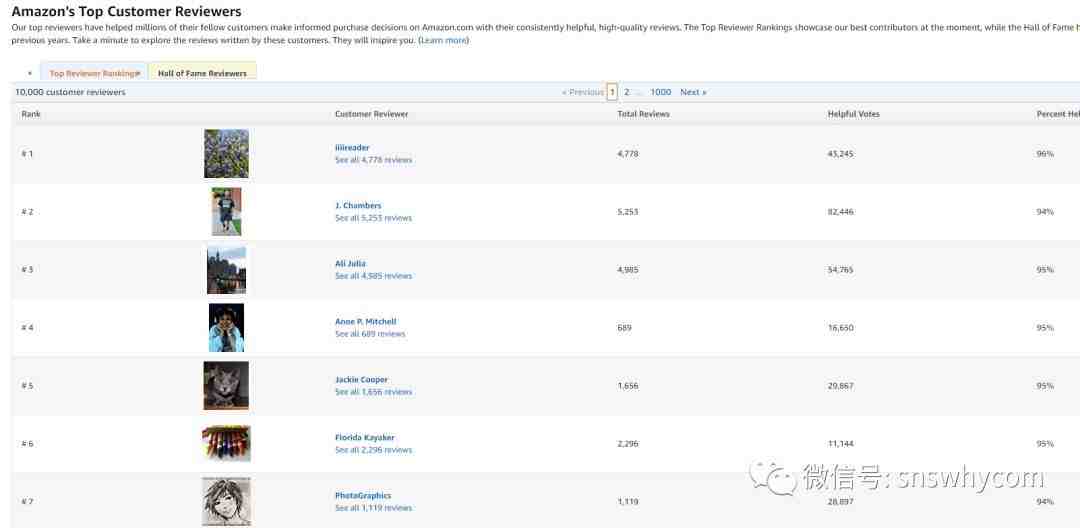Open rank 1 reviewer's flower profile picture
1080x528 pixels.
(x=226, y=154)
